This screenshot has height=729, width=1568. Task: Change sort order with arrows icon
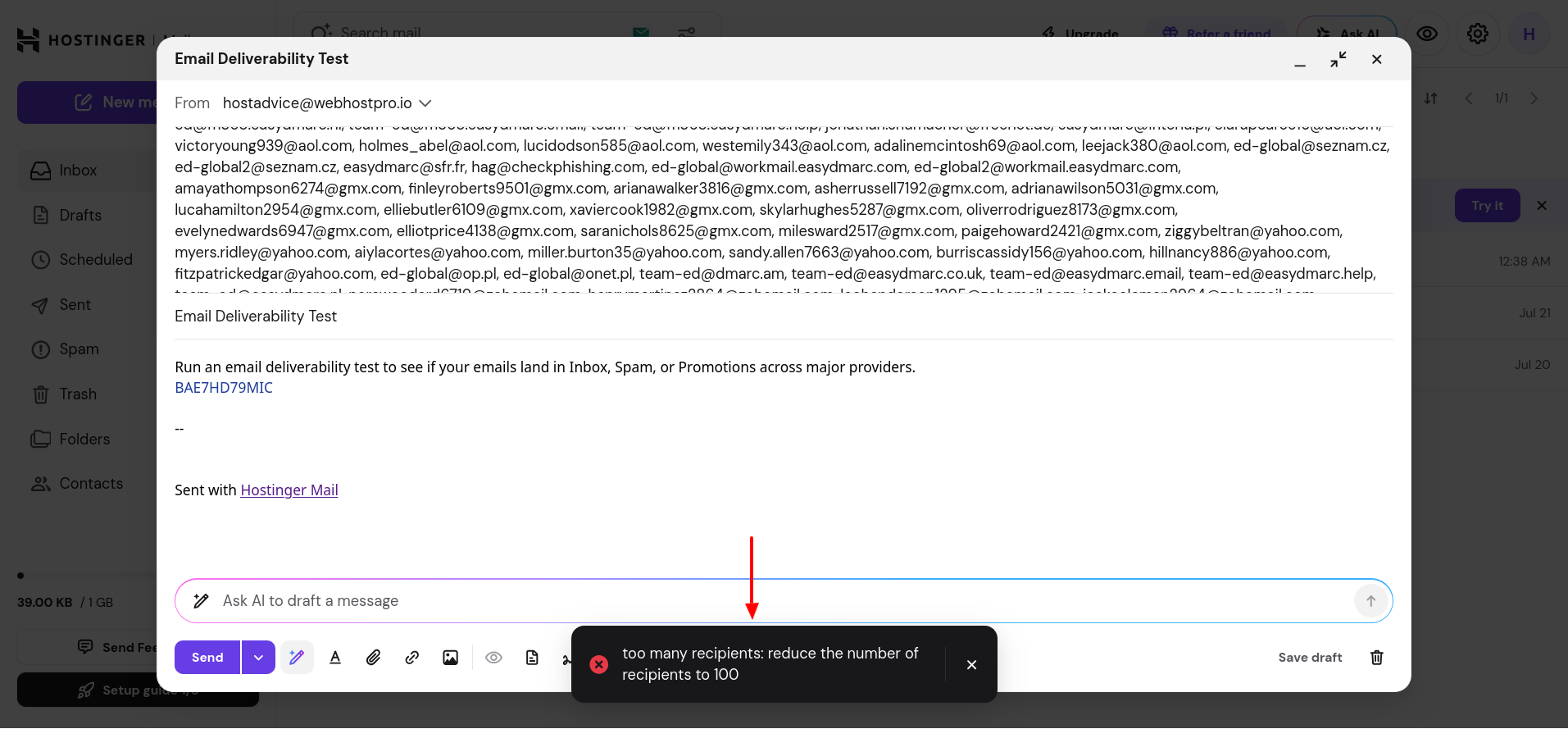click(x=1431, y=98)
